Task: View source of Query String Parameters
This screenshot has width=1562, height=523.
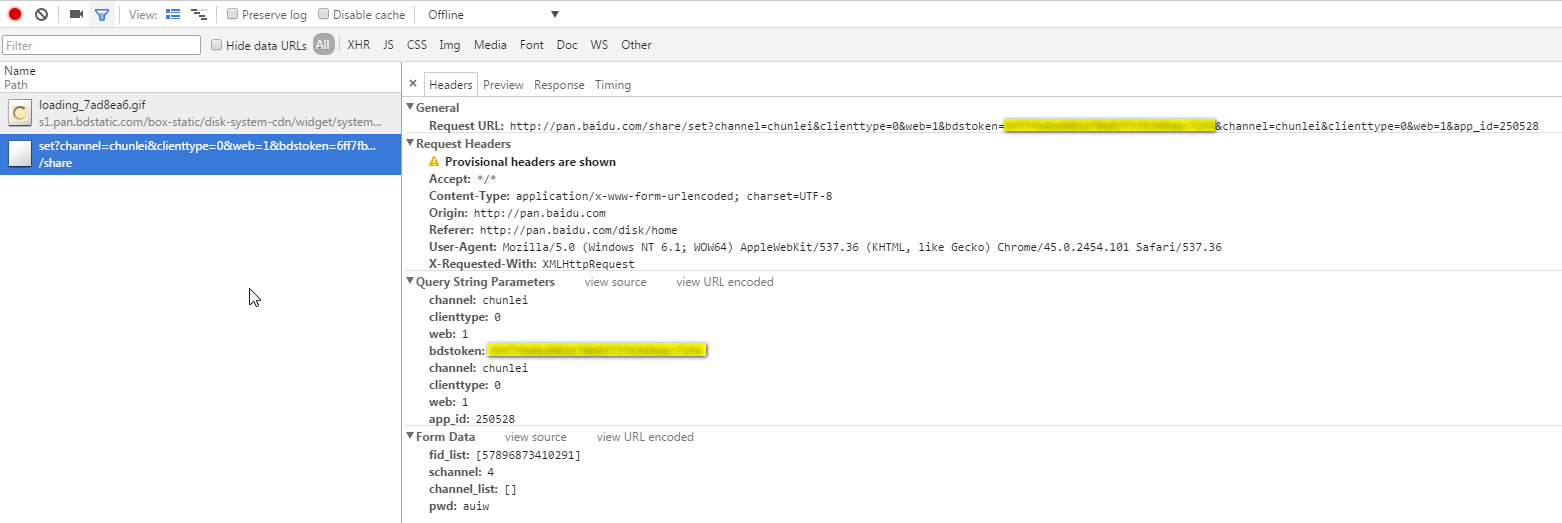Action: [x=616, y=282]
